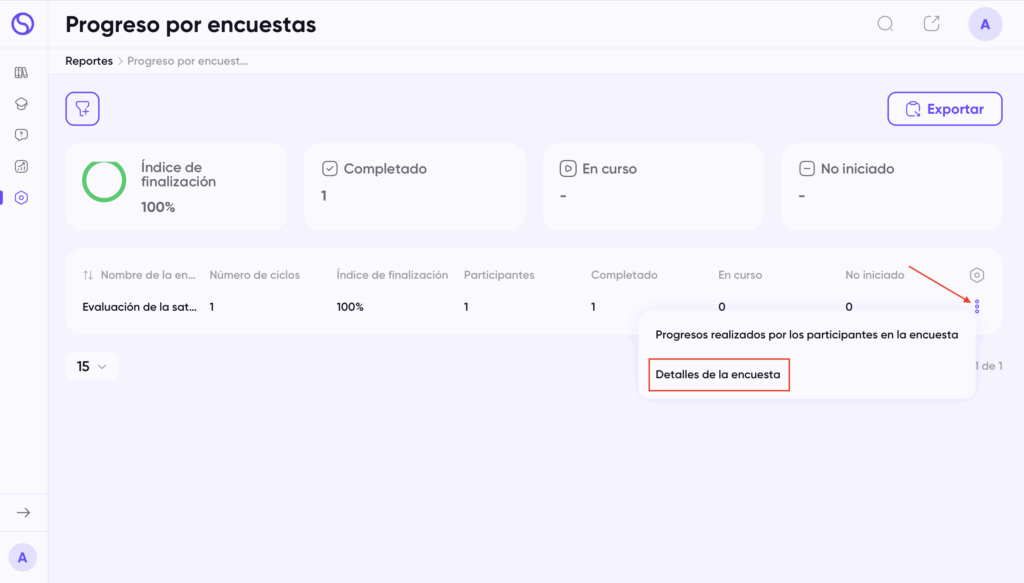The width and height of the screenshot is (1024, 583).
Task: Click the three-dot row actions menu
Action: pyautogui.click(x=977, y=306)
